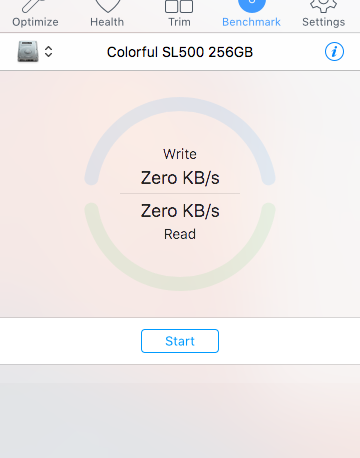Viewport: 360px width, 458px height.
Task: Open the Optimize wrench icon
Action: tap(33, 6)
